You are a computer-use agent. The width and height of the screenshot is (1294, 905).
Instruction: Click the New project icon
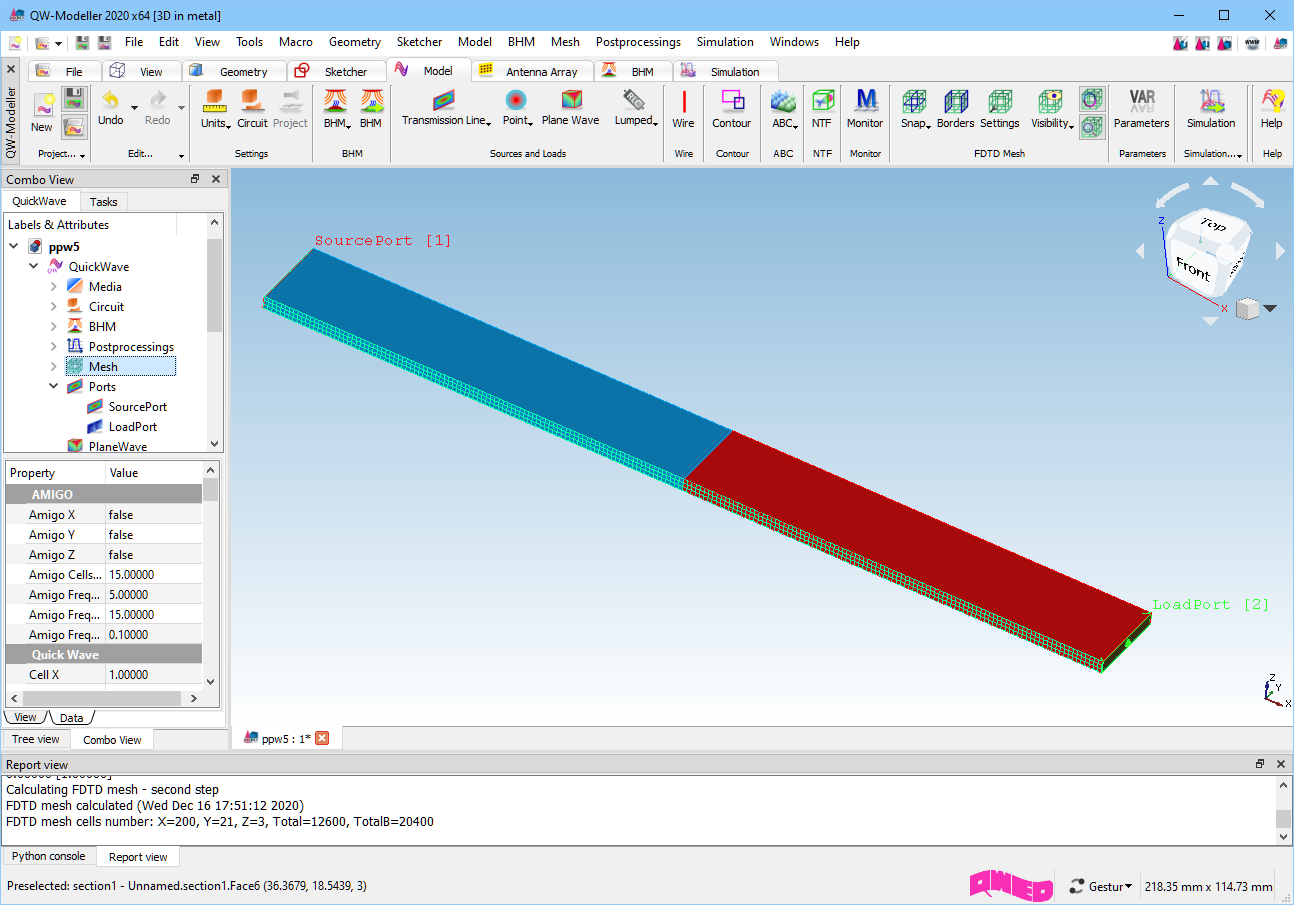tap(42, 110)
